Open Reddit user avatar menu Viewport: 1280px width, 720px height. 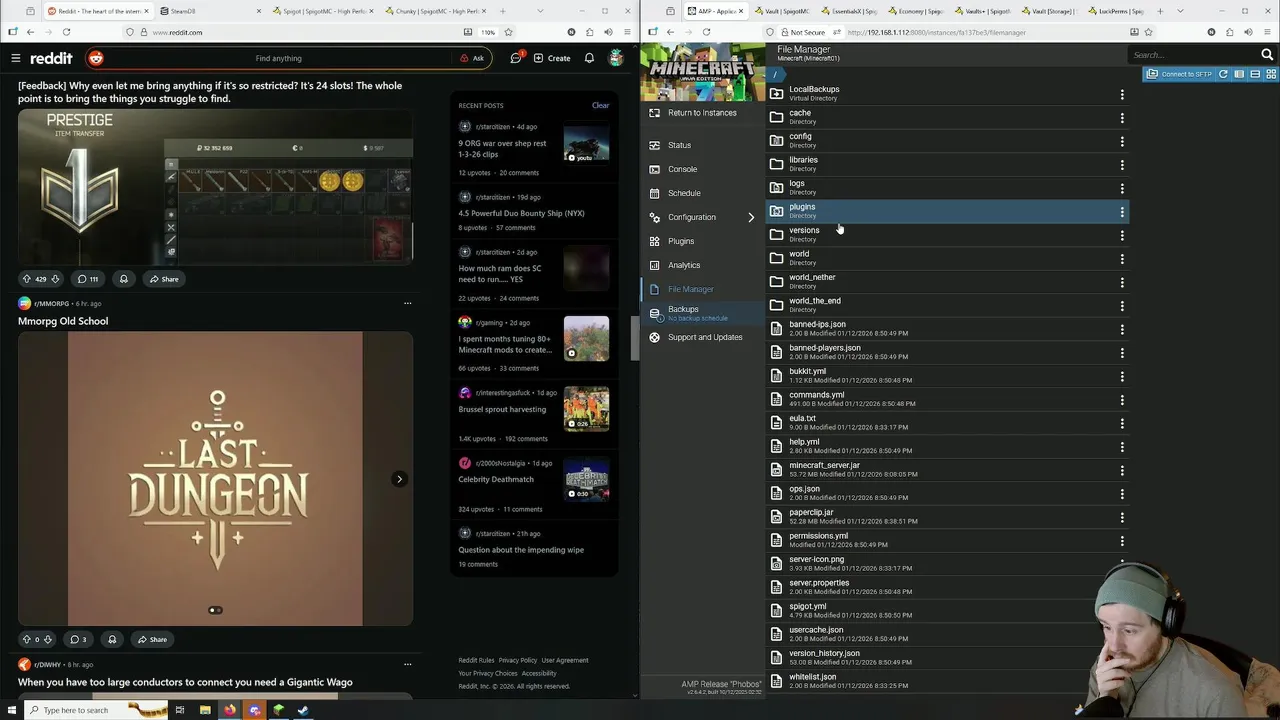pos(616,58)
